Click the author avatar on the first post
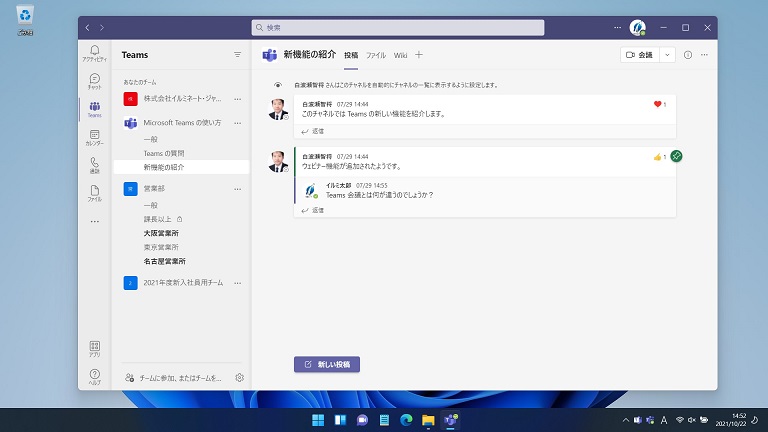The width and height of the screenshot is (768, 432). [x=278, y=109]
